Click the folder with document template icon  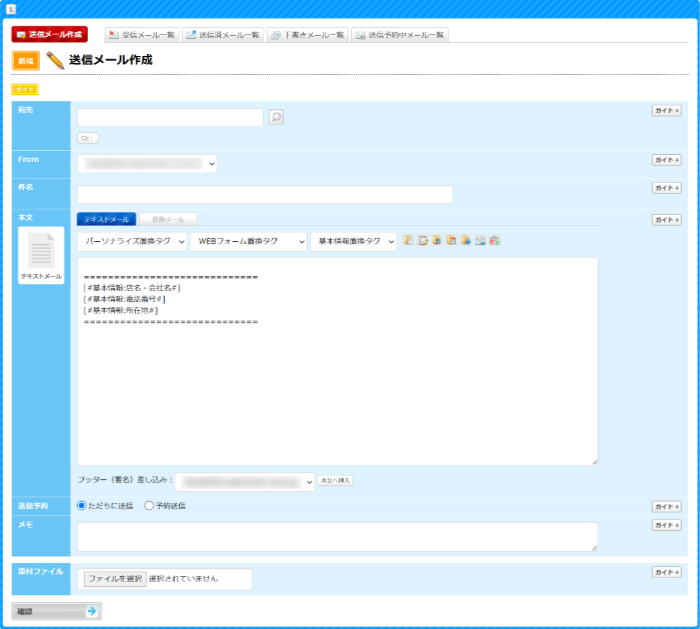click(408, 240)
